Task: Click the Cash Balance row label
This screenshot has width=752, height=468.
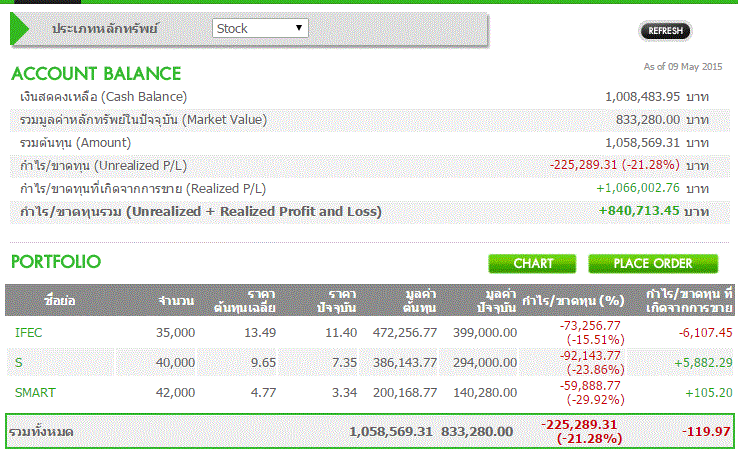Action: [103, 97]
